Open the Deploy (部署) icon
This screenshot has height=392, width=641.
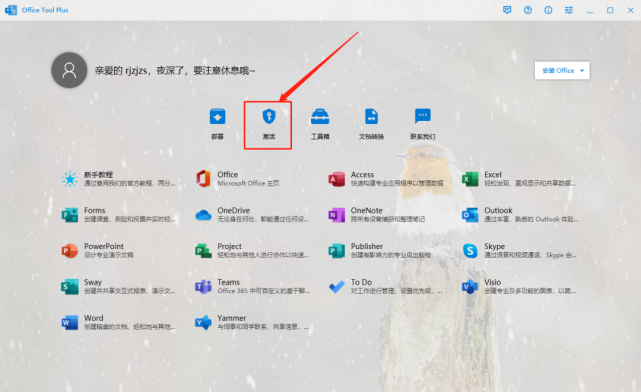point(217,116)
